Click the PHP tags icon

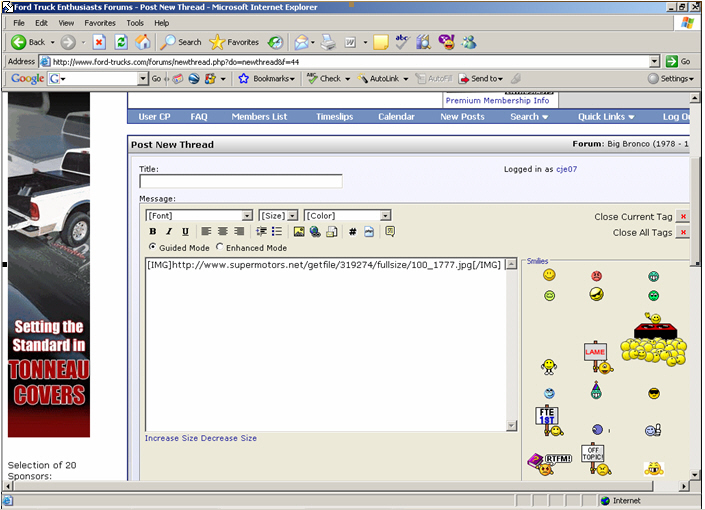369,232
